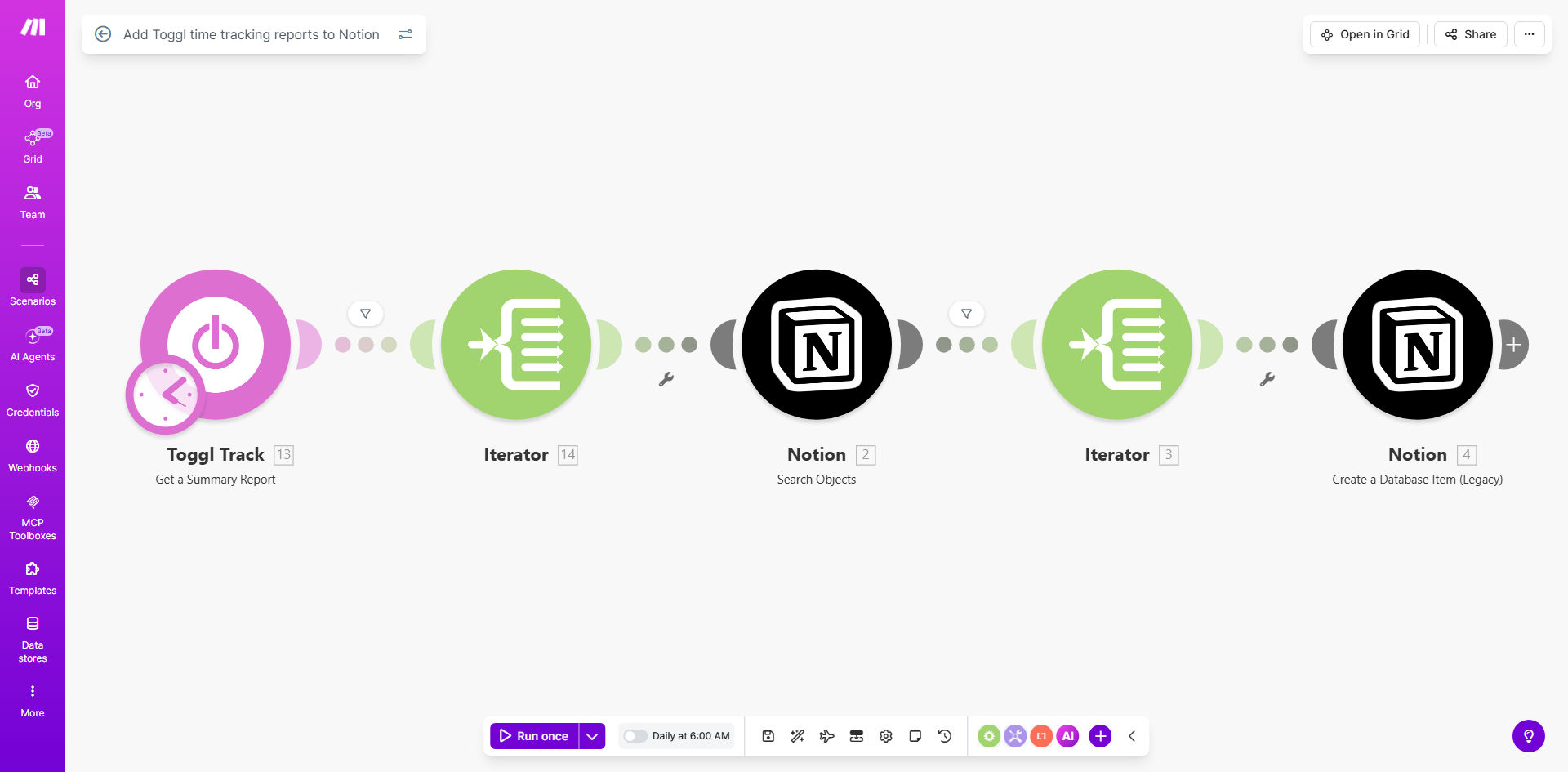The image size is (1568, 772).
Task: Open scenario settings gear in bottom toolbar
Action: [886, 736]
